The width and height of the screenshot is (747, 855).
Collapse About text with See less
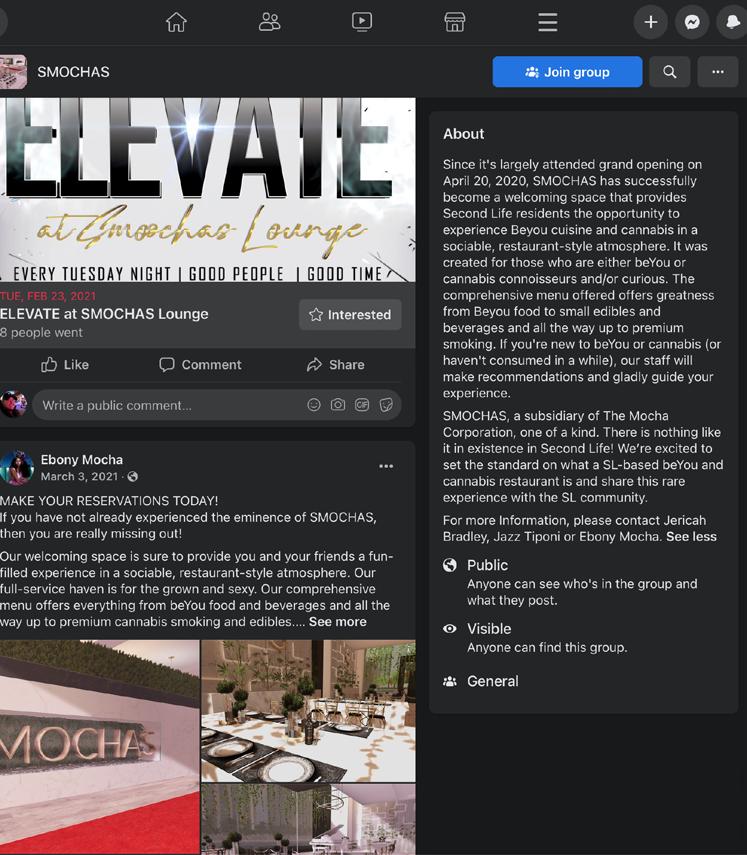(691, 537)
